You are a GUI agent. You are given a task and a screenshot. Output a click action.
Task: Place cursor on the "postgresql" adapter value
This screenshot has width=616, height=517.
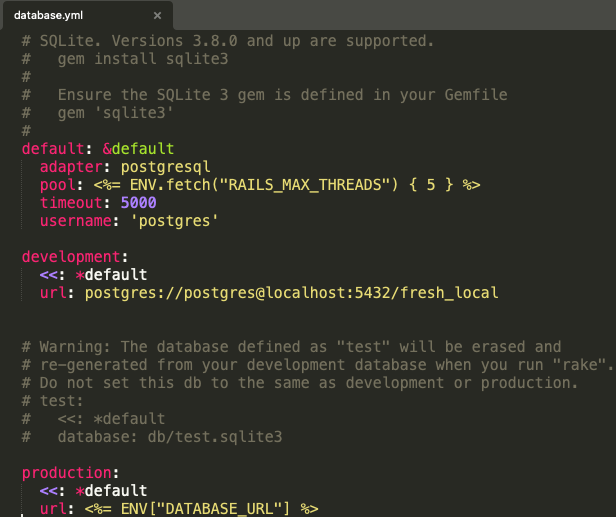coord(165,166)
